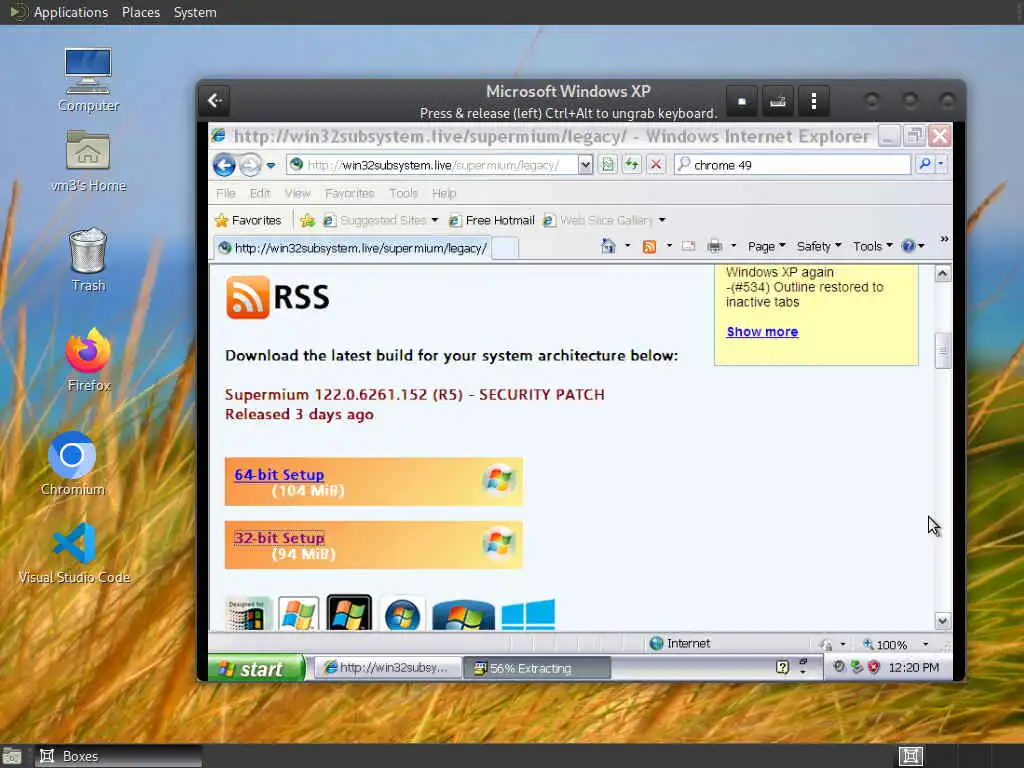Open the Safety dropdown menu
This screenshot has height=768, width=1024.
818,246
